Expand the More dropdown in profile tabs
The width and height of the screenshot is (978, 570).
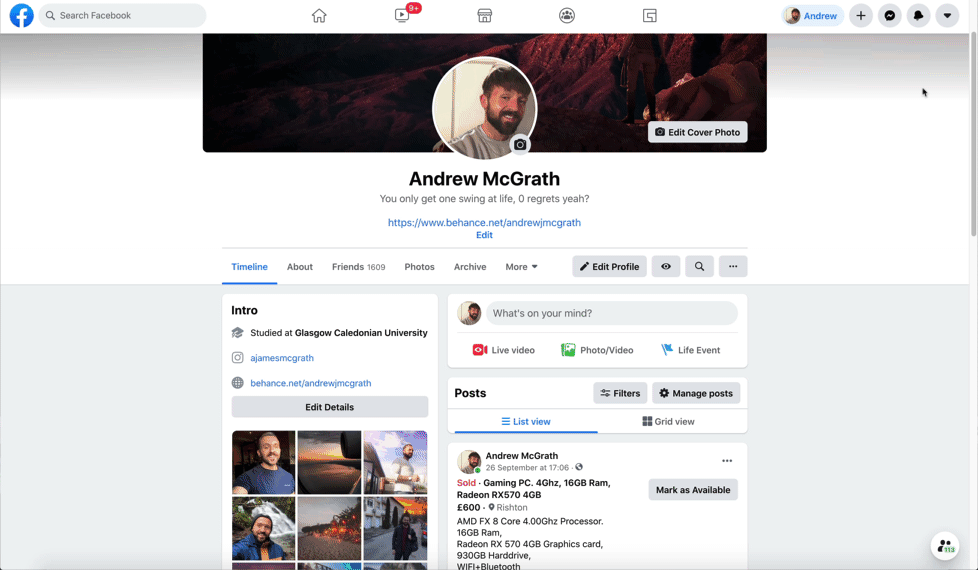(521, 267)
